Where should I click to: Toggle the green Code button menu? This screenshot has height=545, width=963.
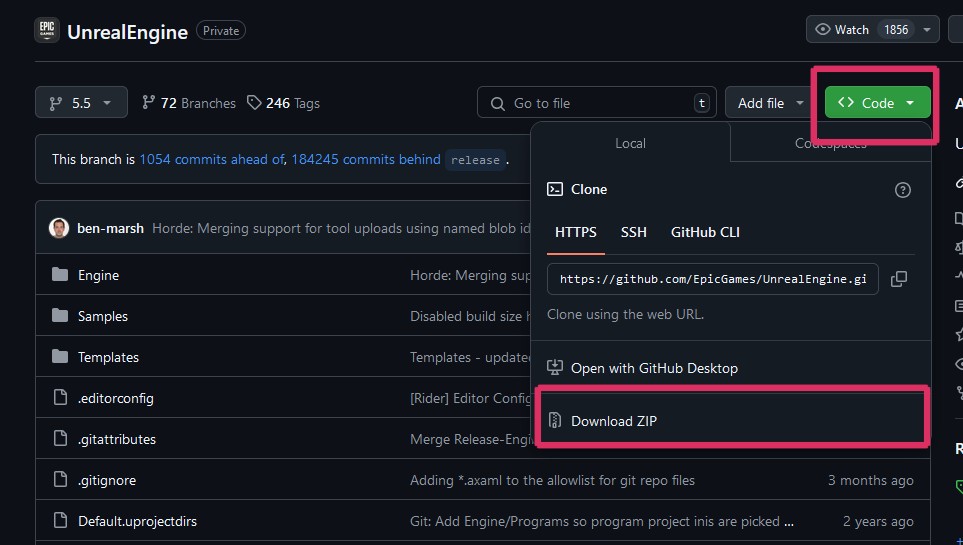click(877, 103)
